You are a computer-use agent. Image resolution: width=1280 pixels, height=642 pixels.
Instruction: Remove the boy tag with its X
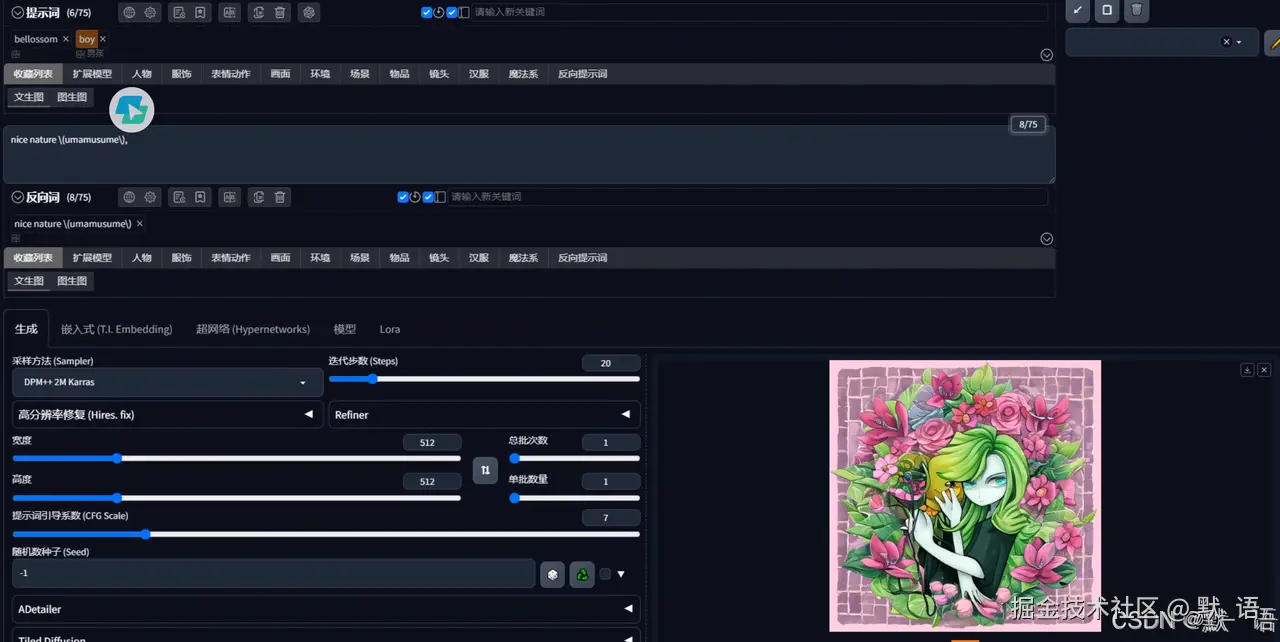[x=103, y=39]
